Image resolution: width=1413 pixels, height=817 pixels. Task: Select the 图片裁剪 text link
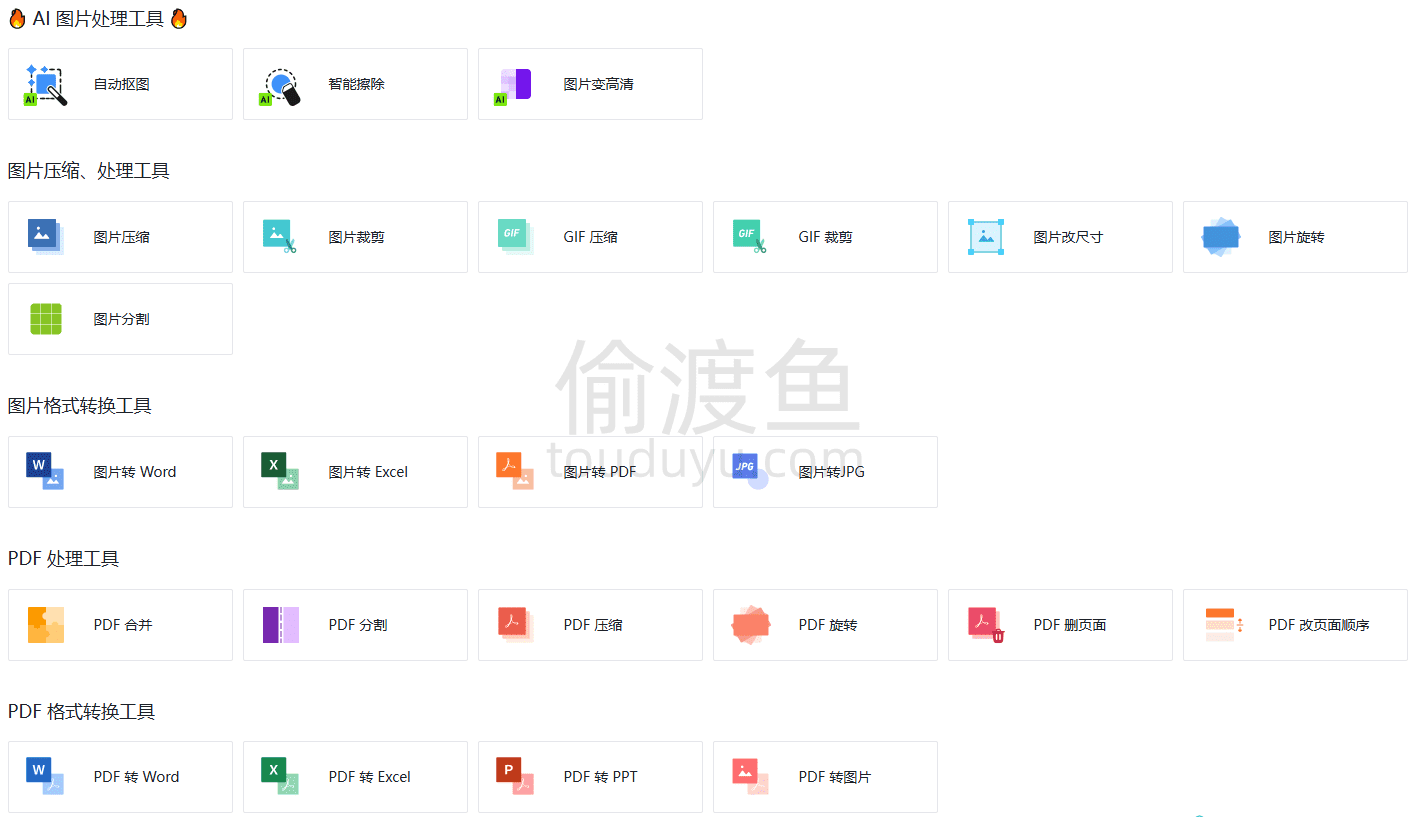tap(357, 238)
